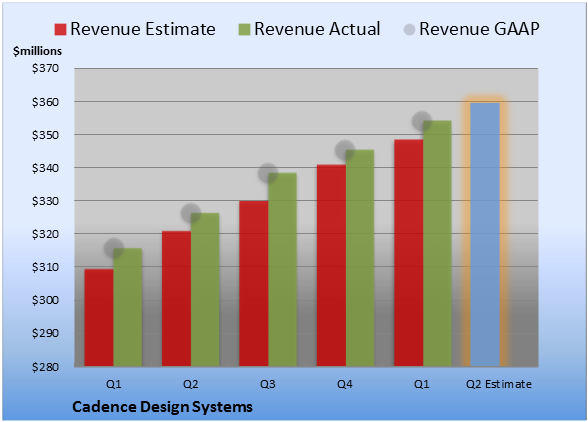Click the GAAP marker above the Q2 bars
The height and width of the screenshot is (422, 588).
(x=191, y=213)
